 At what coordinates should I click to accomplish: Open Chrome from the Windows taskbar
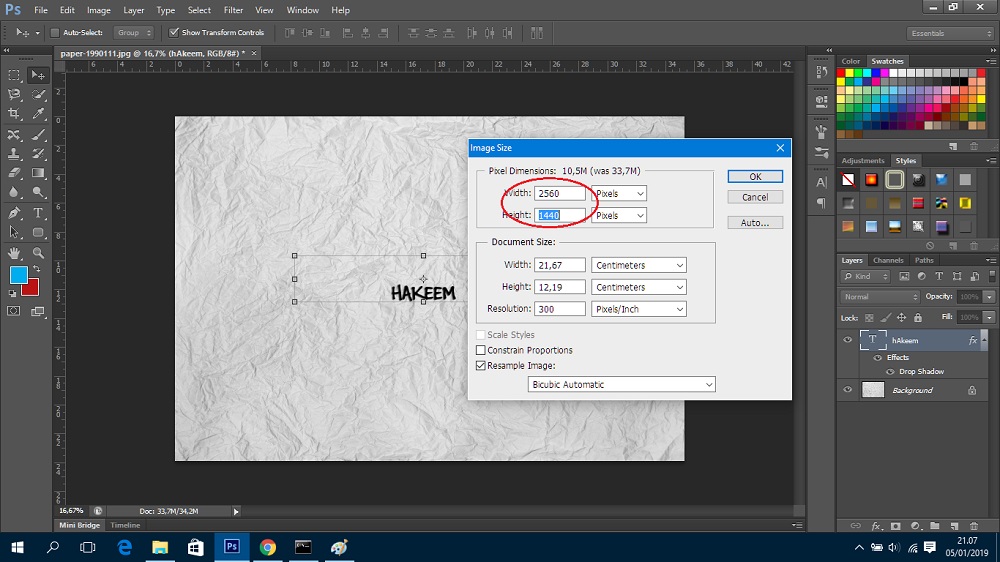click(267, 547)
